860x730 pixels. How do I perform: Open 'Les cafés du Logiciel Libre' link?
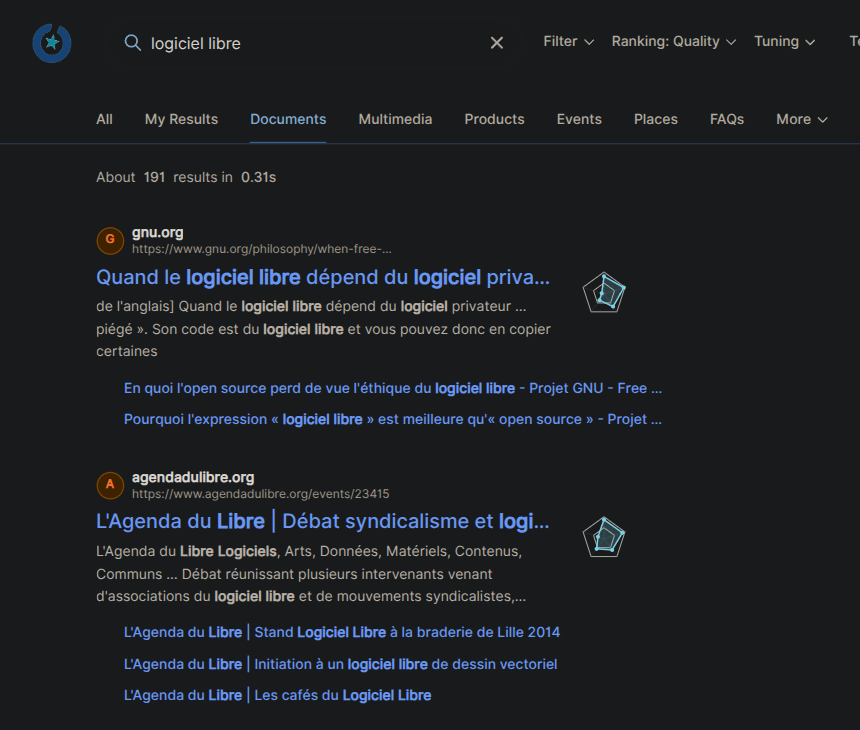coord(277,695)
